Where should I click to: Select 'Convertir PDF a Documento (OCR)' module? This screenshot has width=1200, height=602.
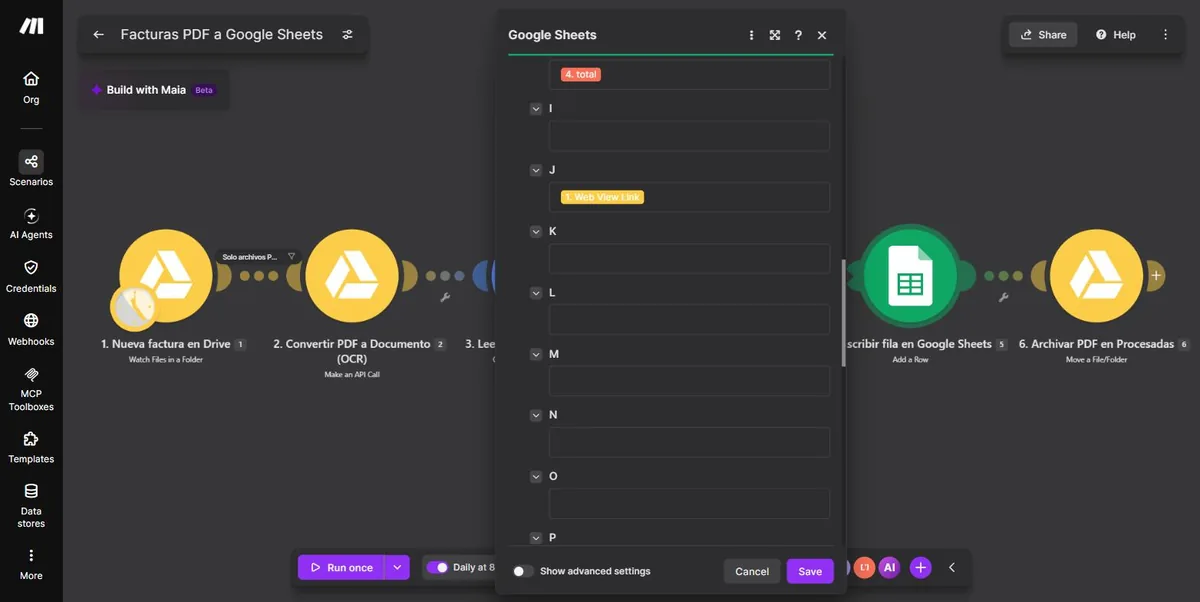tap(352, 276)
